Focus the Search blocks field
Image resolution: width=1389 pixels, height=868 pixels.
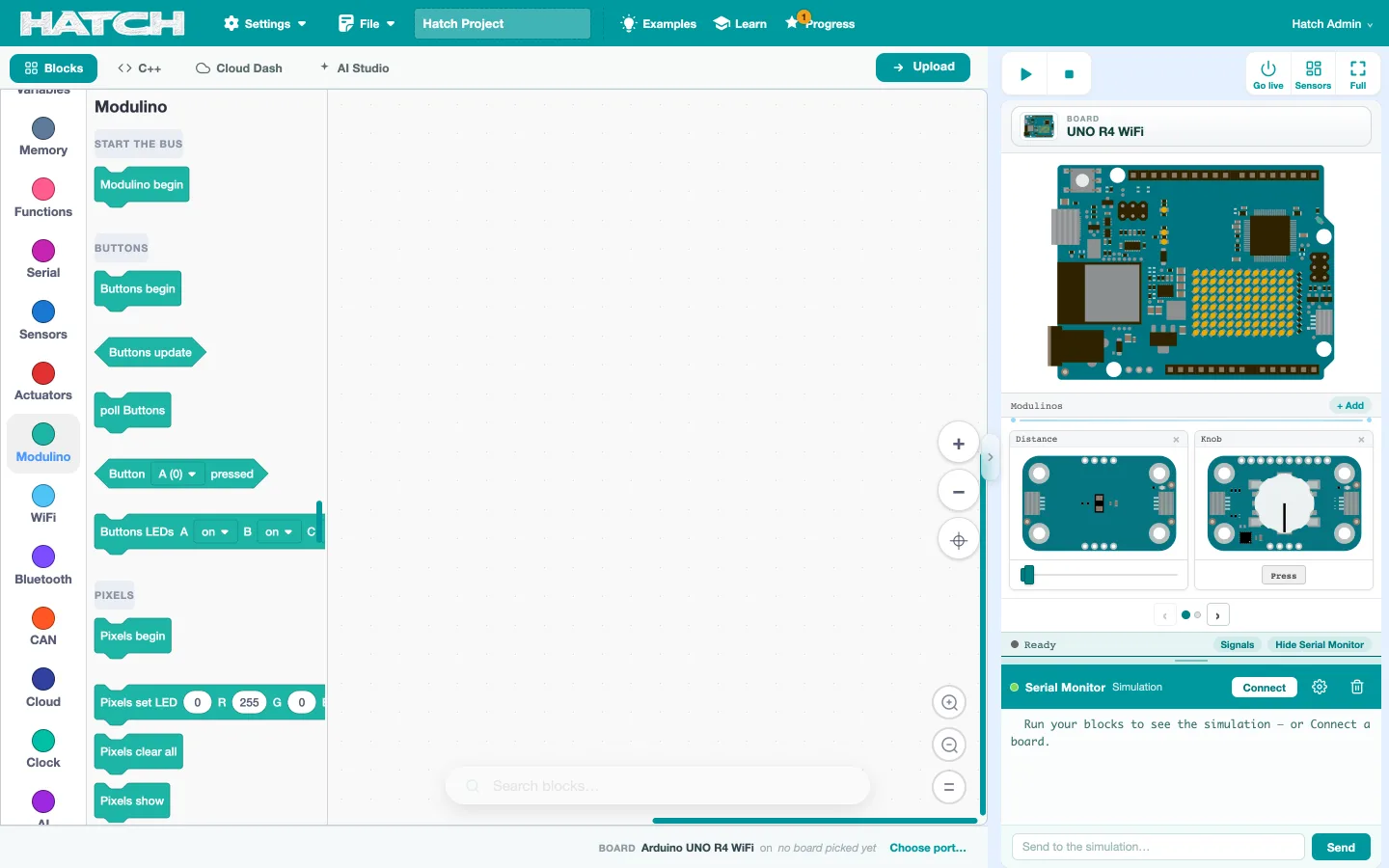tap(658, 786)
